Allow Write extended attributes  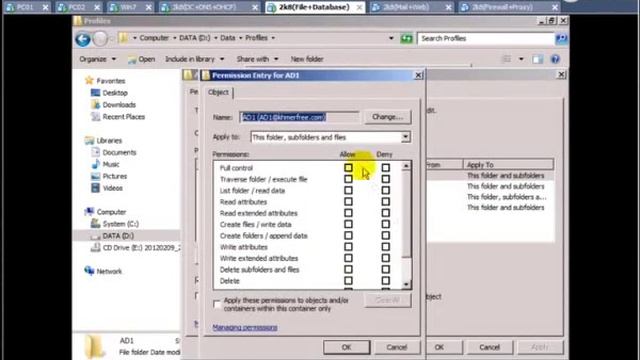point(348,258)
